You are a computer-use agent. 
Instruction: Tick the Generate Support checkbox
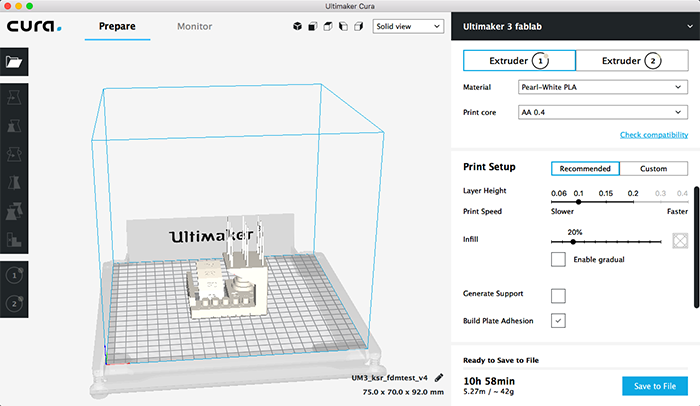[558, 296]
